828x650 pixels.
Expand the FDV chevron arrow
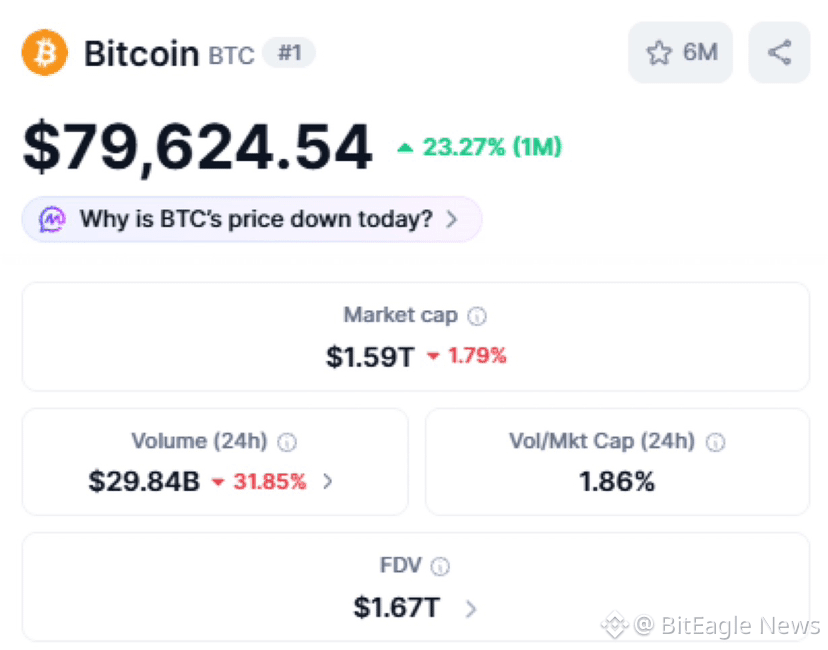pos(471,608)
